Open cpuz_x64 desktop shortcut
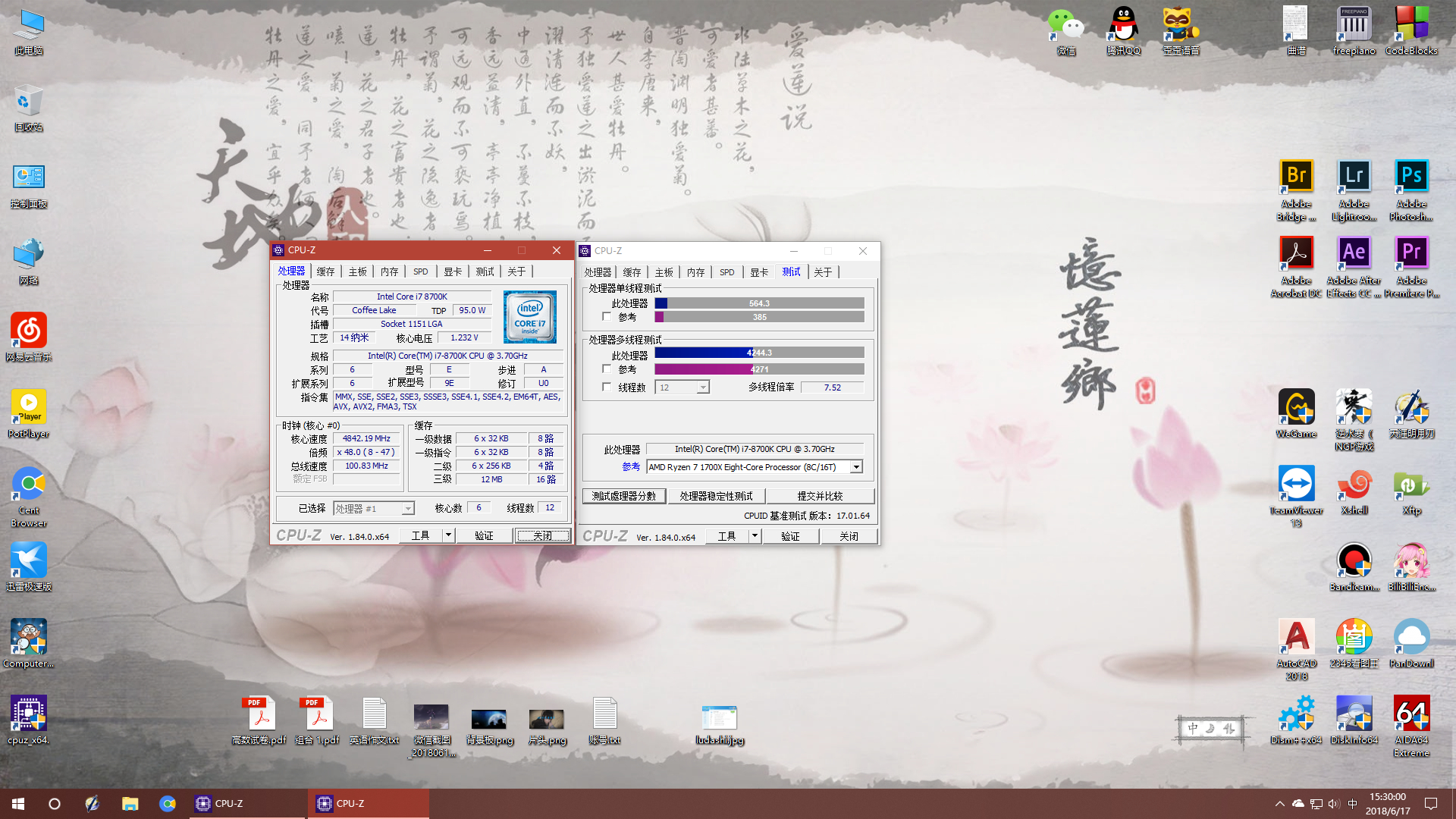 pyautogui.click(x=29, y=720)
